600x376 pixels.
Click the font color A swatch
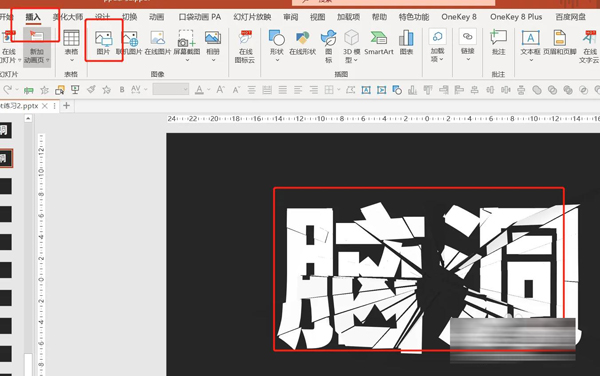coord(199,90)
